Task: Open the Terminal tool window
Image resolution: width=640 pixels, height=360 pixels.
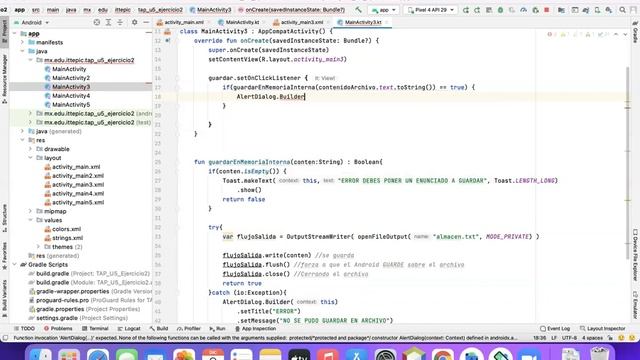Action: pyautogui.click(x=95, y=329)
